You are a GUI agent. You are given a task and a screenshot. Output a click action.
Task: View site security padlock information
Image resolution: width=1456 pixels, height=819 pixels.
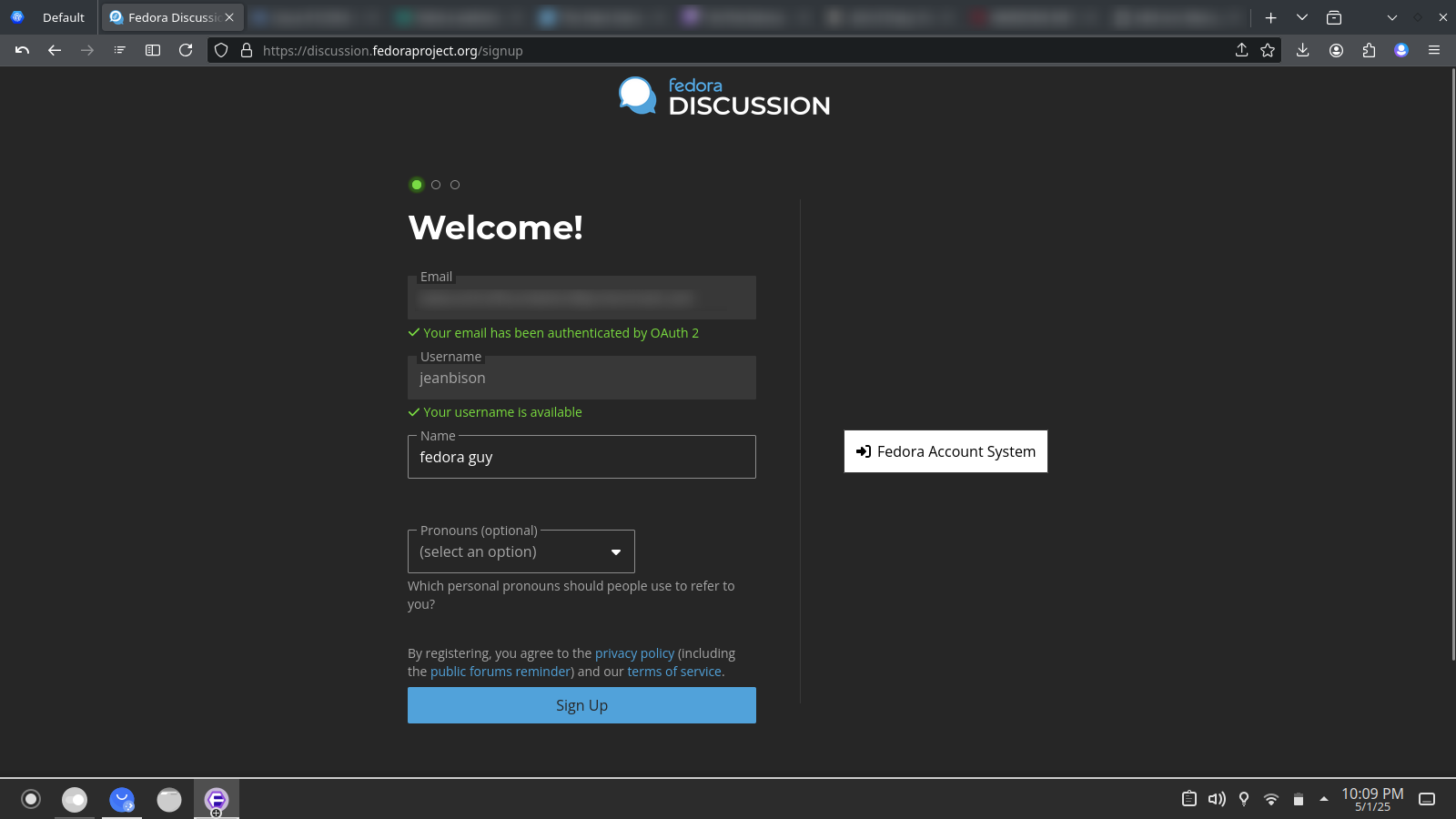pos(247,51)
